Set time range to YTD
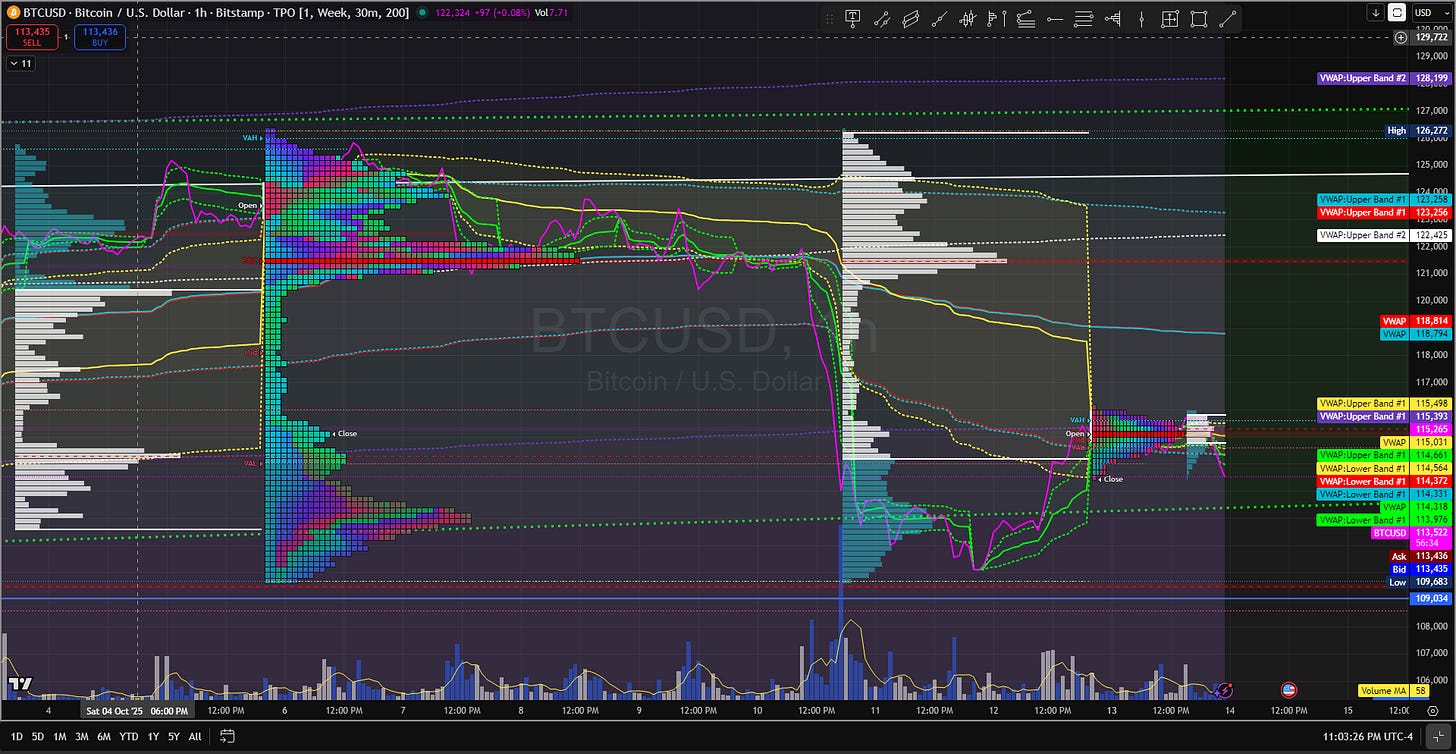Image resolution: width=1456 pixels, height=754 pixels. pos(128,736)
